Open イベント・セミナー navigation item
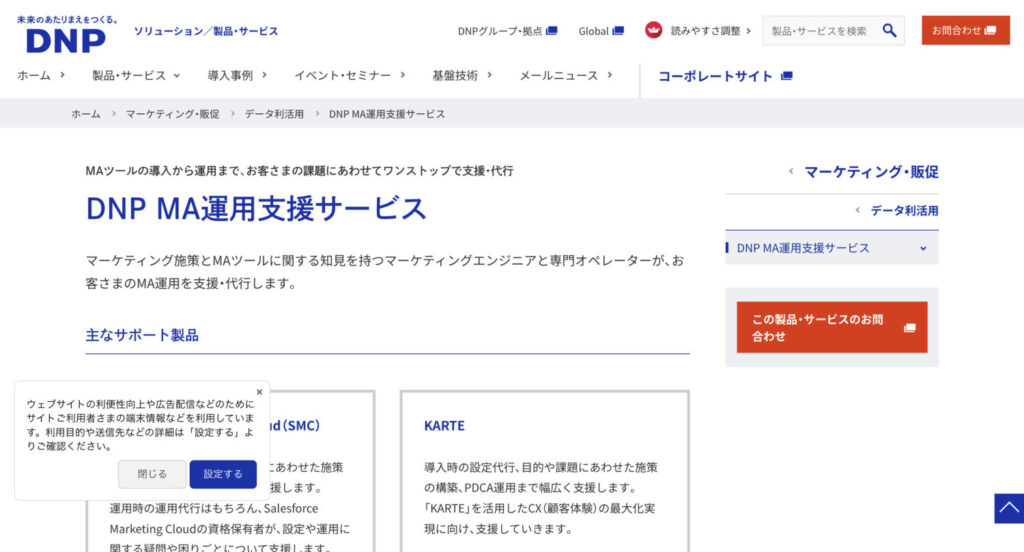 click(x=349, y=75)
